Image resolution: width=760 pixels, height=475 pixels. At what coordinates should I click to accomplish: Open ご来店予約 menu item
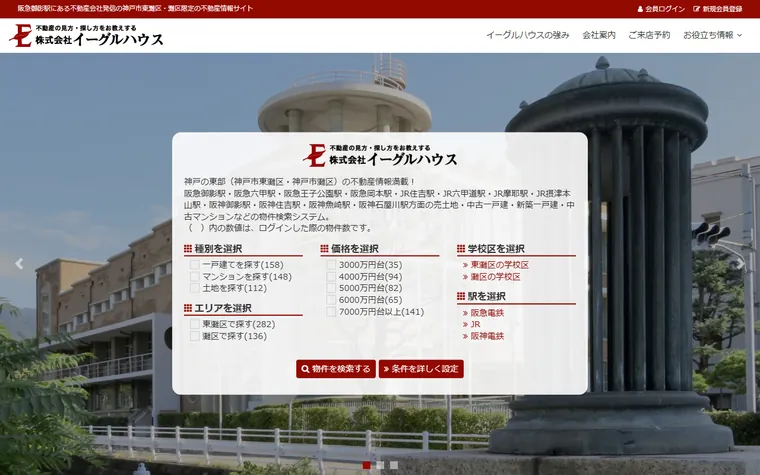click(x=649, y=35)
